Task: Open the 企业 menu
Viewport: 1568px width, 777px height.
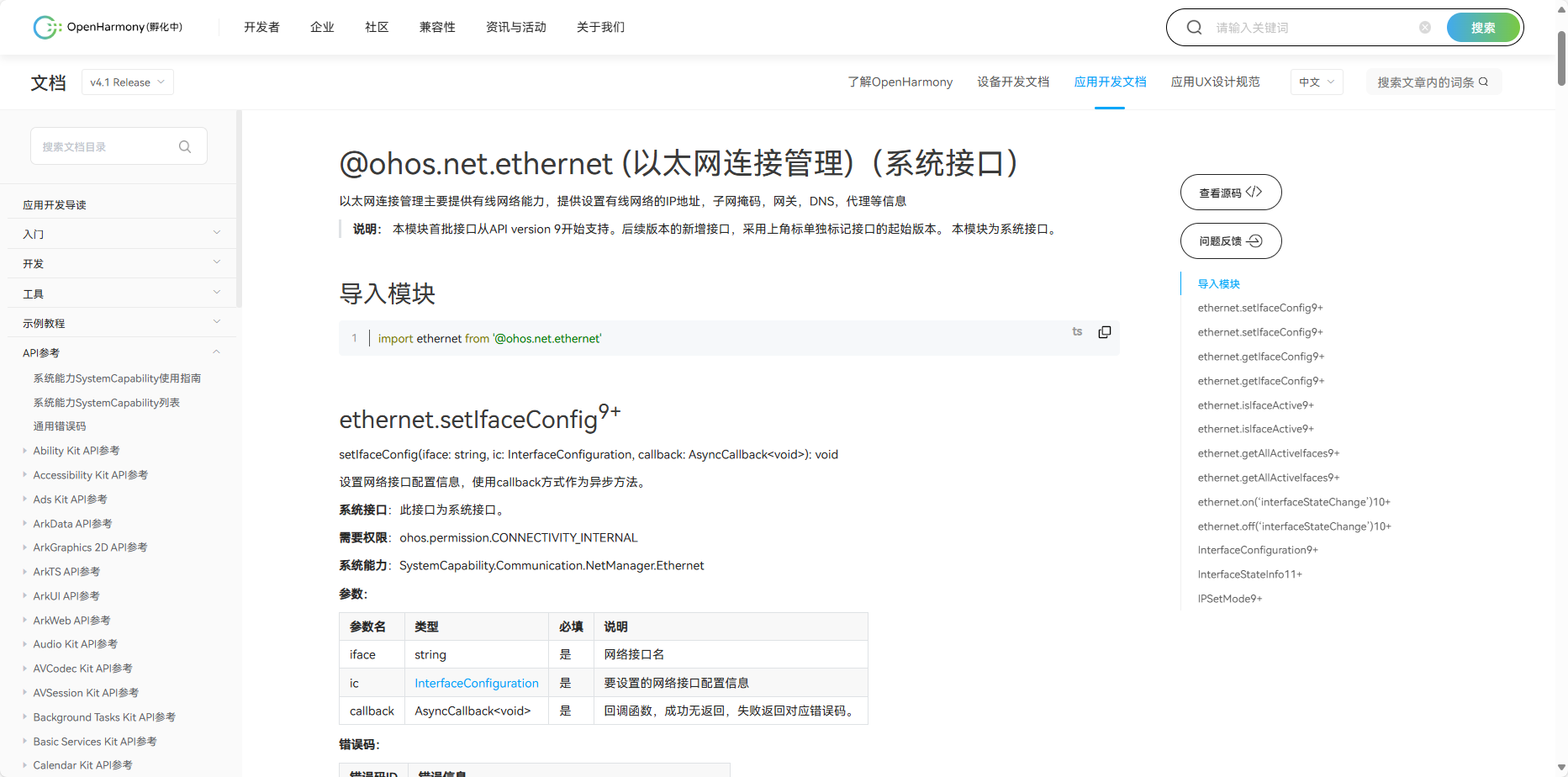Action: click(322, 27)
